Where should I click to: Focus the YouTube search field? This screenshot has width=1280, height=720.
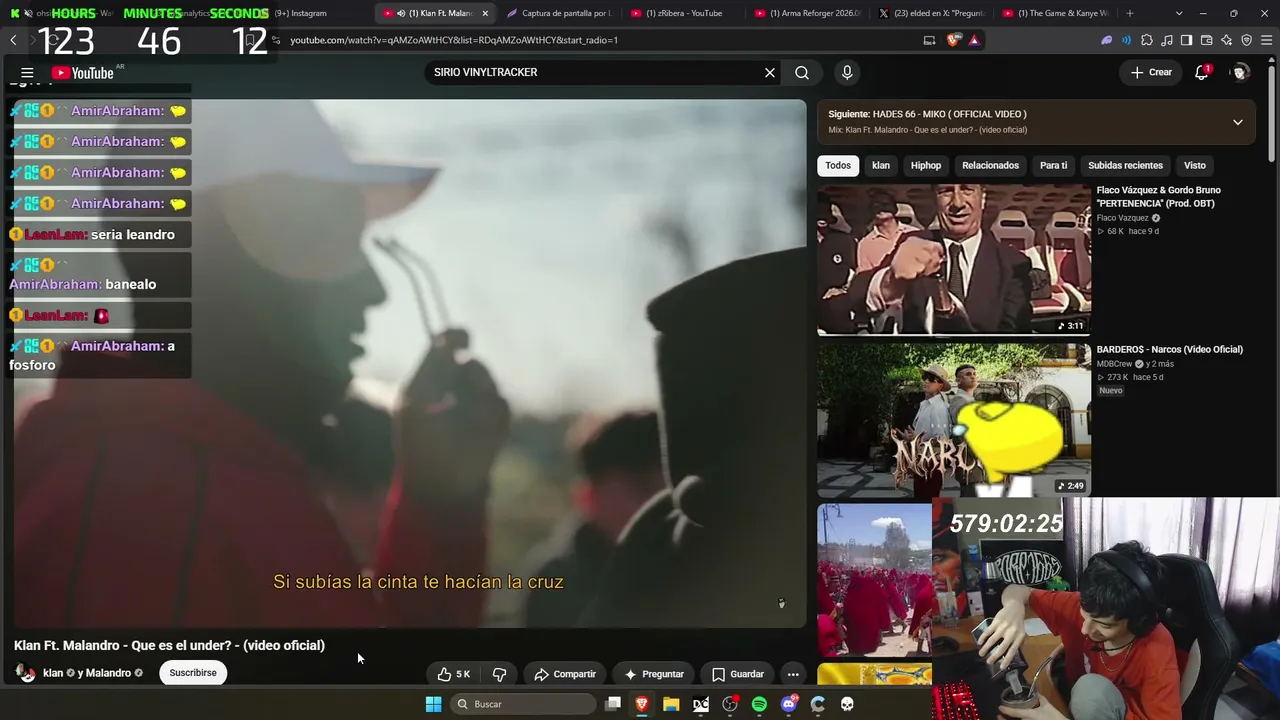click(x=595, y=72)
